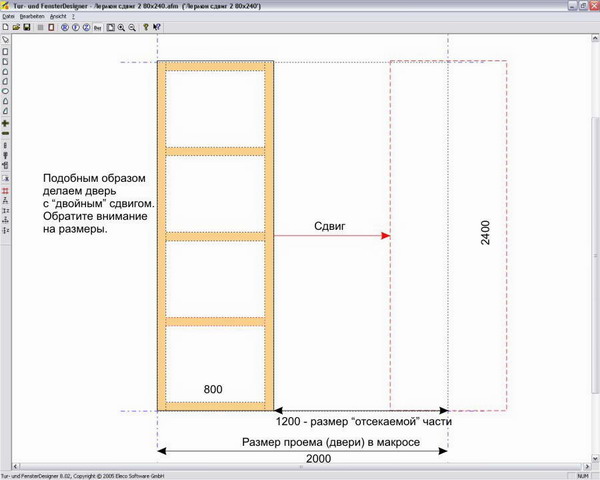Open the Bearbeiten menu

(32, 17)
